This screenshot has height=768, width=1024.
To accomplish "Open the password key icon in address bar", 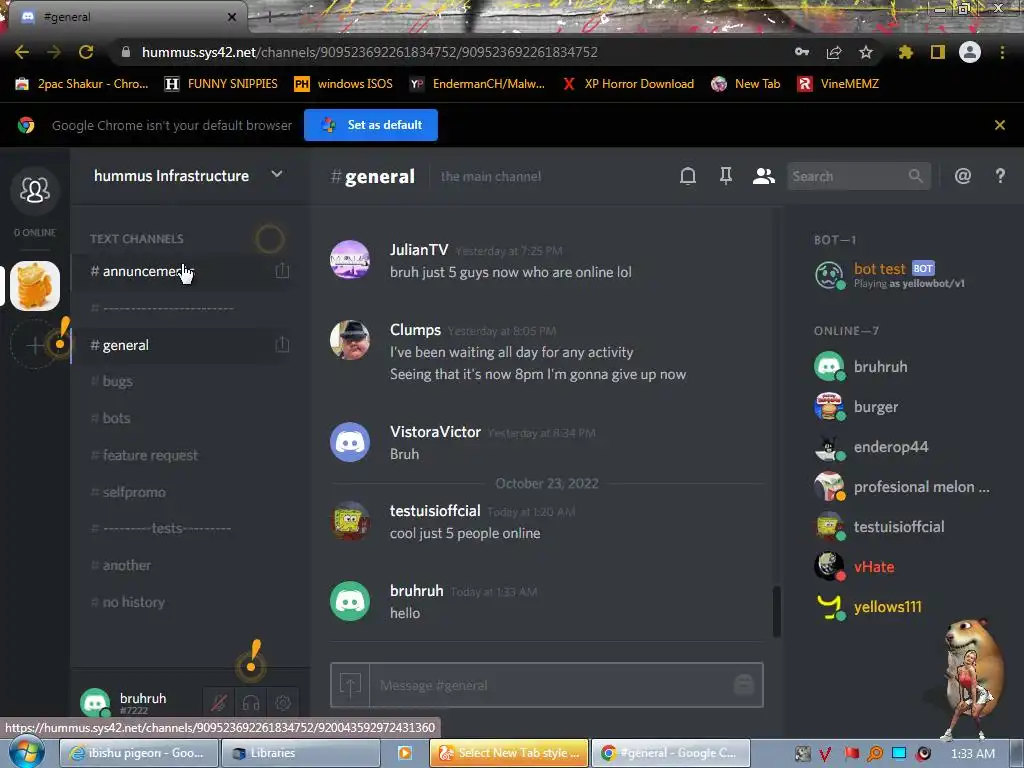I will (x=801, y=52).
